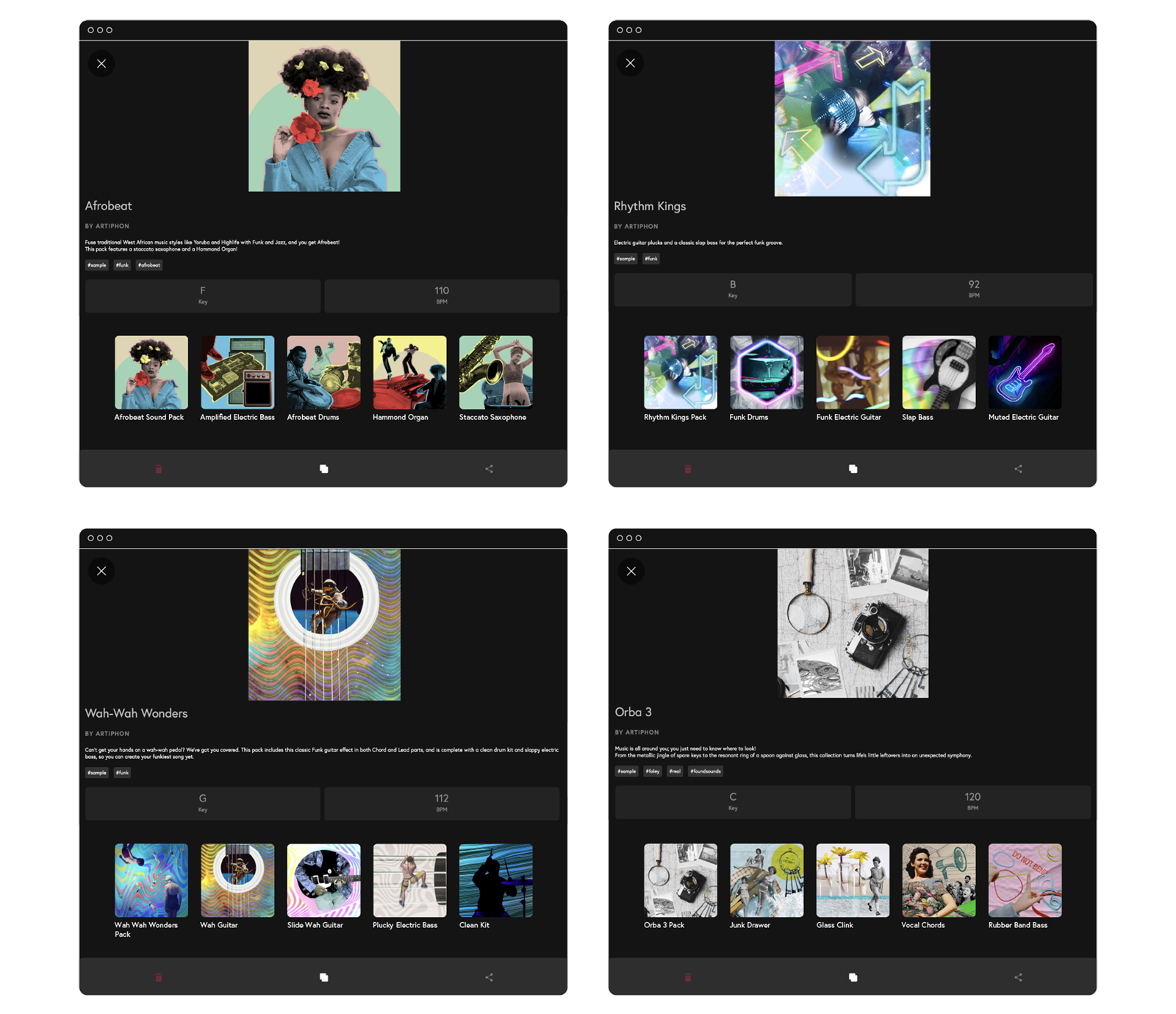The width and height of the screenshot is (1176, 1014).
Task: Click the 92 BPM field in Rhythm Kings
Action: (973, 289)
